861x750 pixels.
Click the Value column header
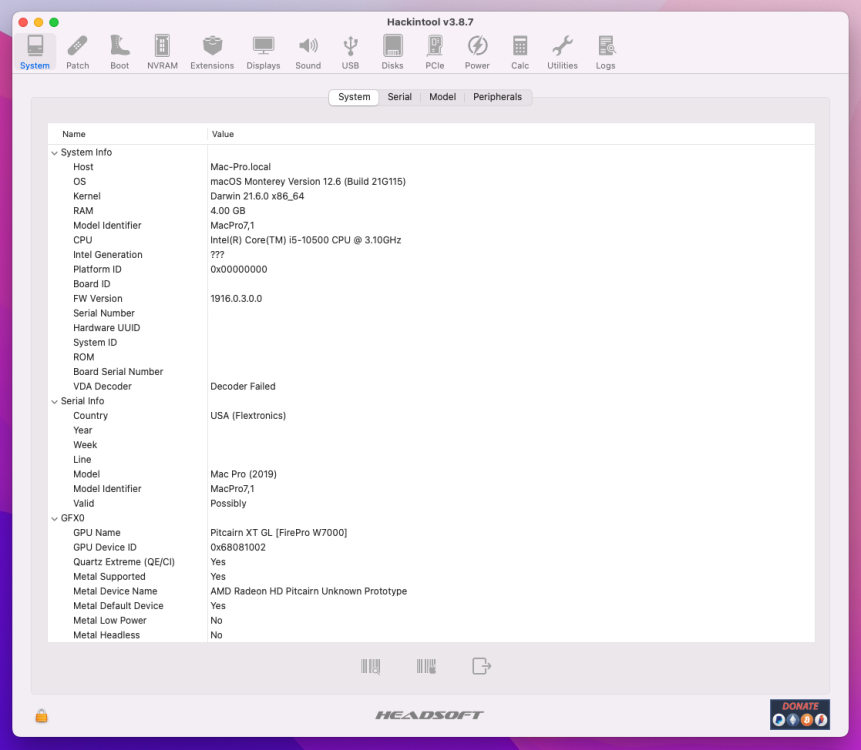[x=511, y=134]
